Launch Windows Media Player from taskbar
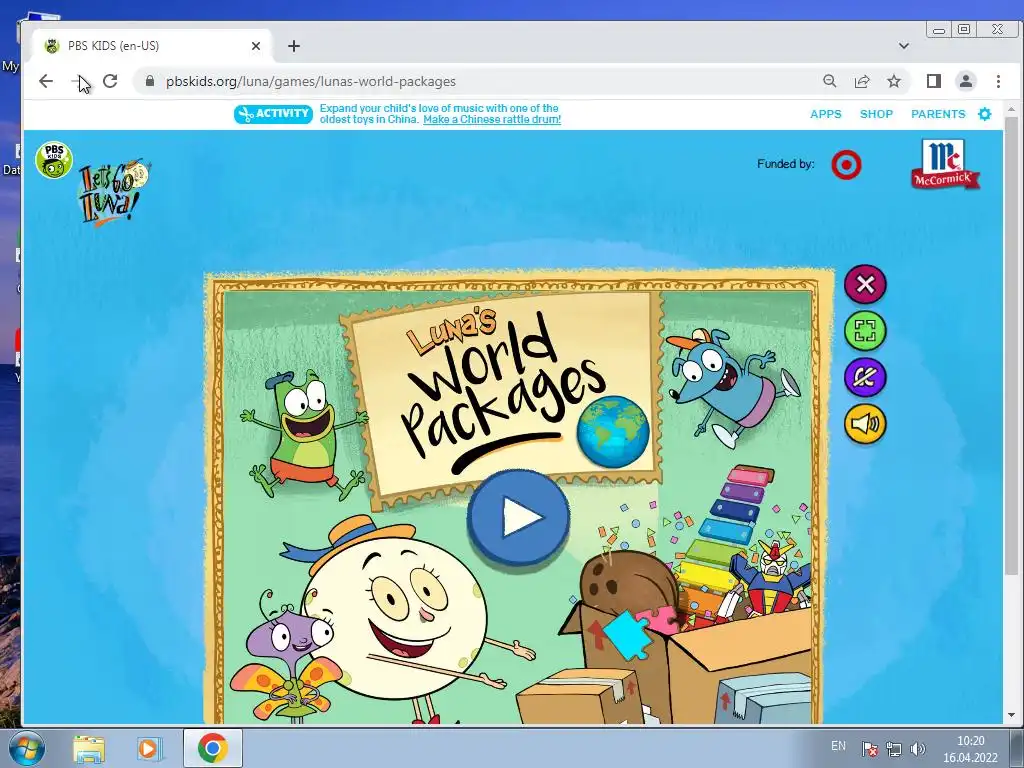Screen dimensions: 1024x768 point(149,748)
